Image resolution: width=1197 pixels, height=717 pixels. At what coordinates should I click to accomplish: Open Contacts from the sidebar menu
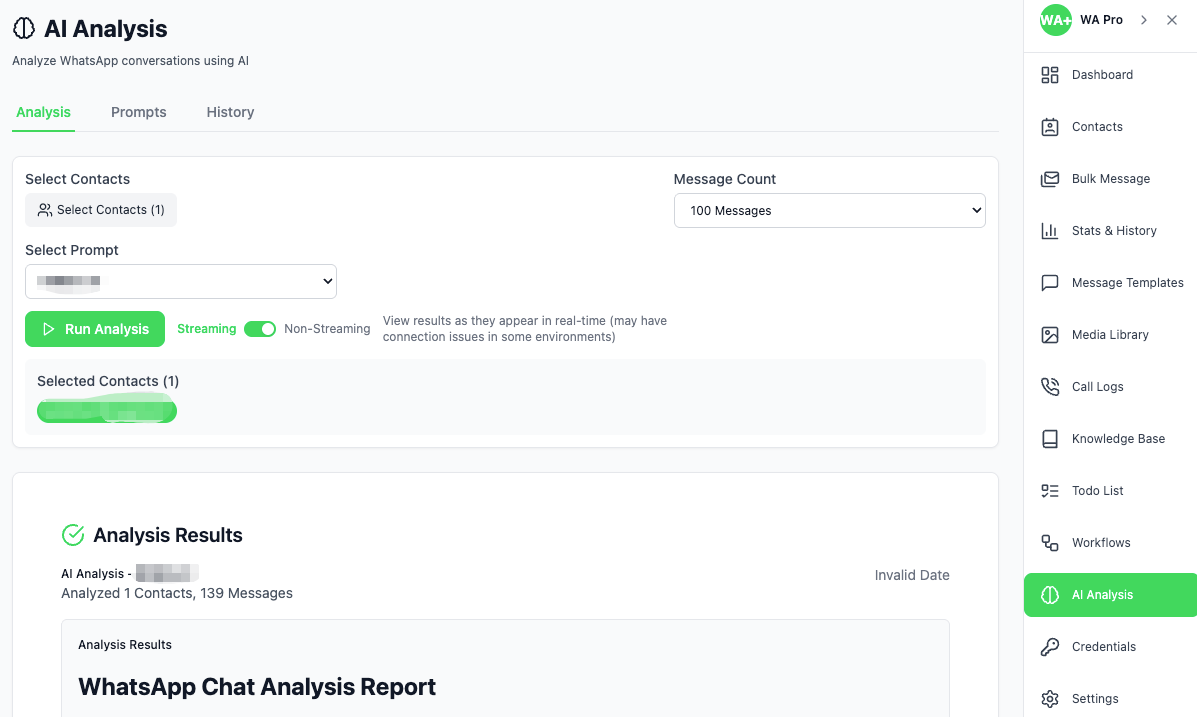(1110, 127)
